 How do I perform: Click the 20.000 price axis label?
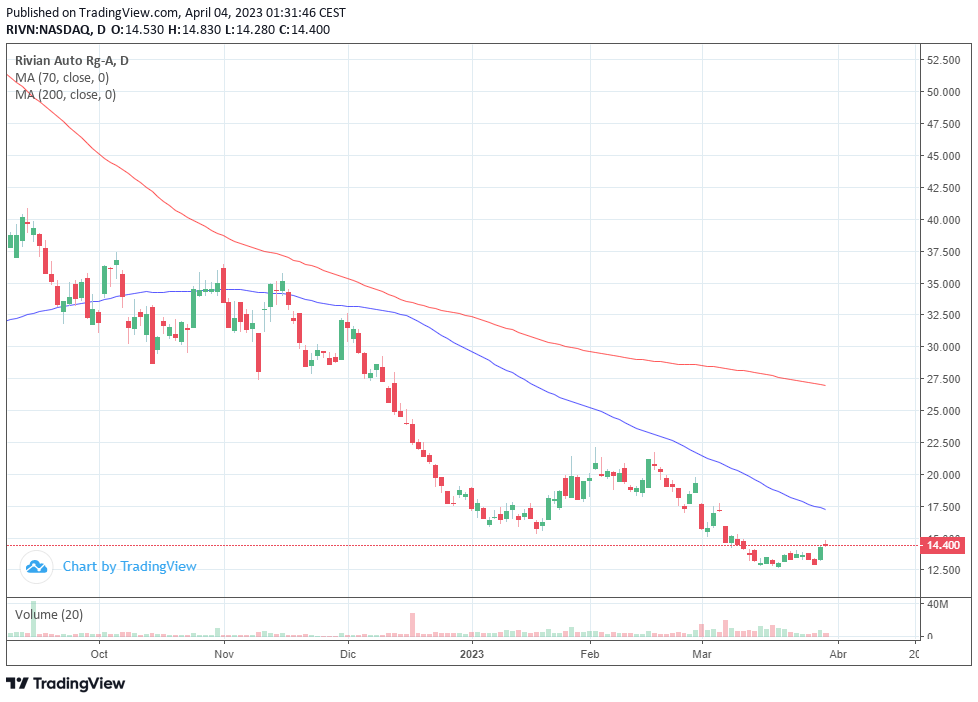943,475
